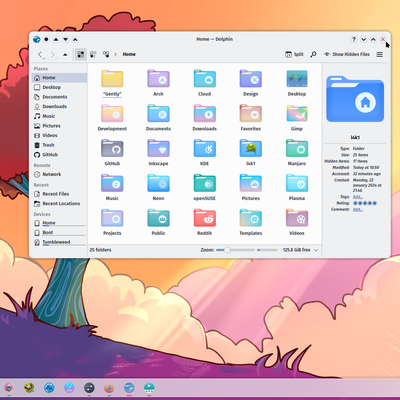The height and width of the screenshot is (400, 400).
Task: Click Home in the location breadcrumb
Action: (129, 54)
